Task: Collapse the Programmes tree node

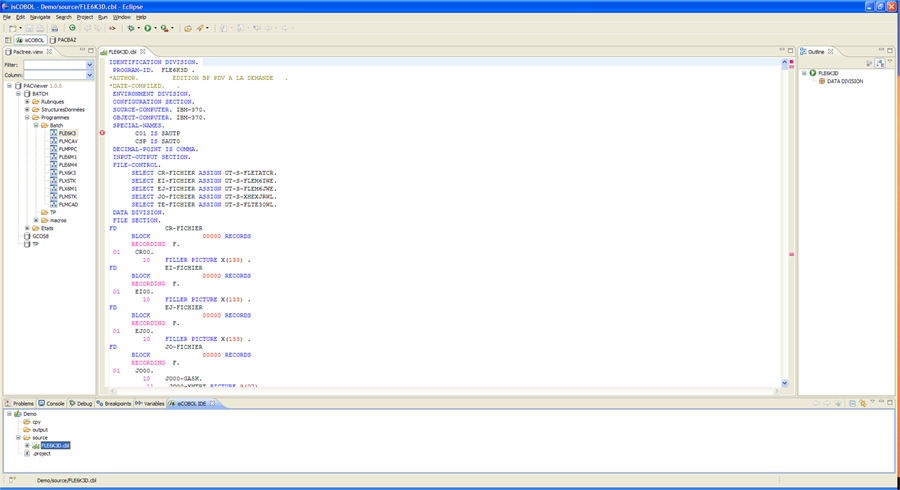Action: [28, 117]
